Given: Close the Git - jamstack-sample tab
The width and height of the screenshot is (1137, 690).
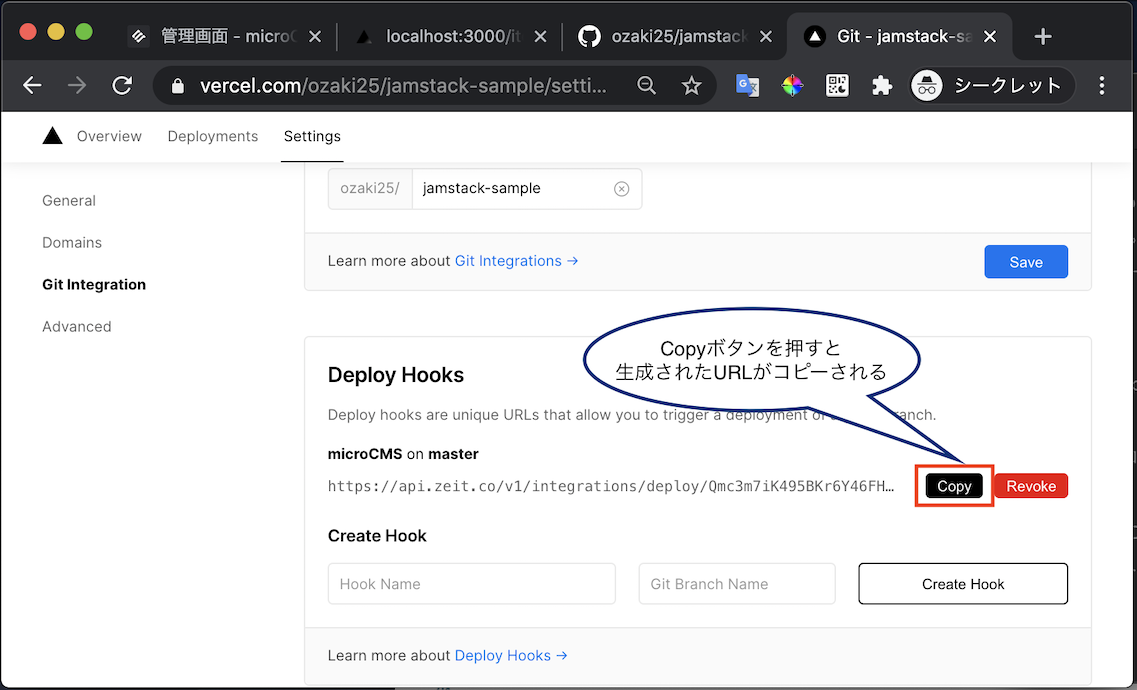Looking at the screenshot, I should coord(990,36).
